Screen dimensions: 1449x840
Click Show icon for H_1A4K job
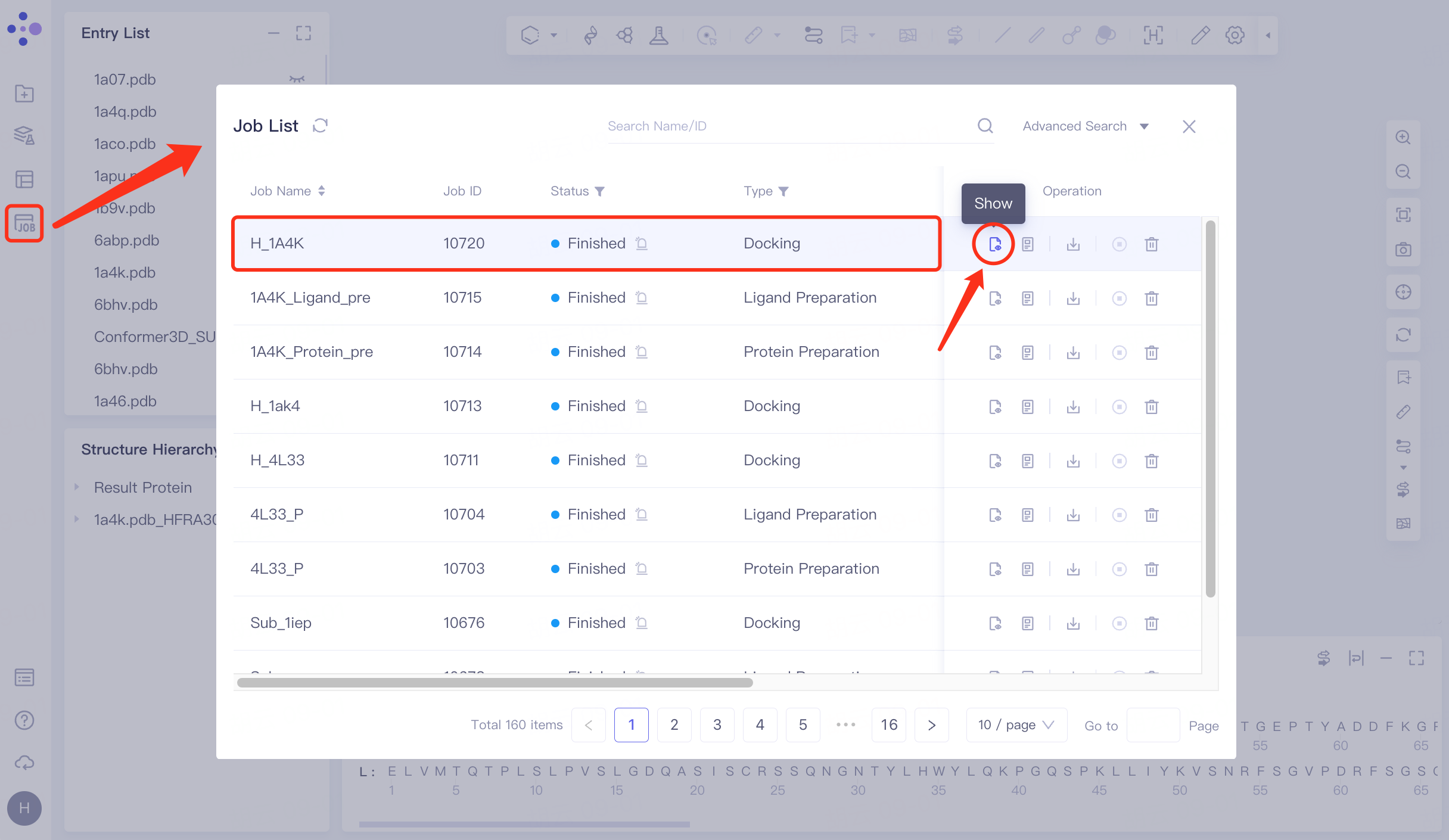(x=994, y=244)
